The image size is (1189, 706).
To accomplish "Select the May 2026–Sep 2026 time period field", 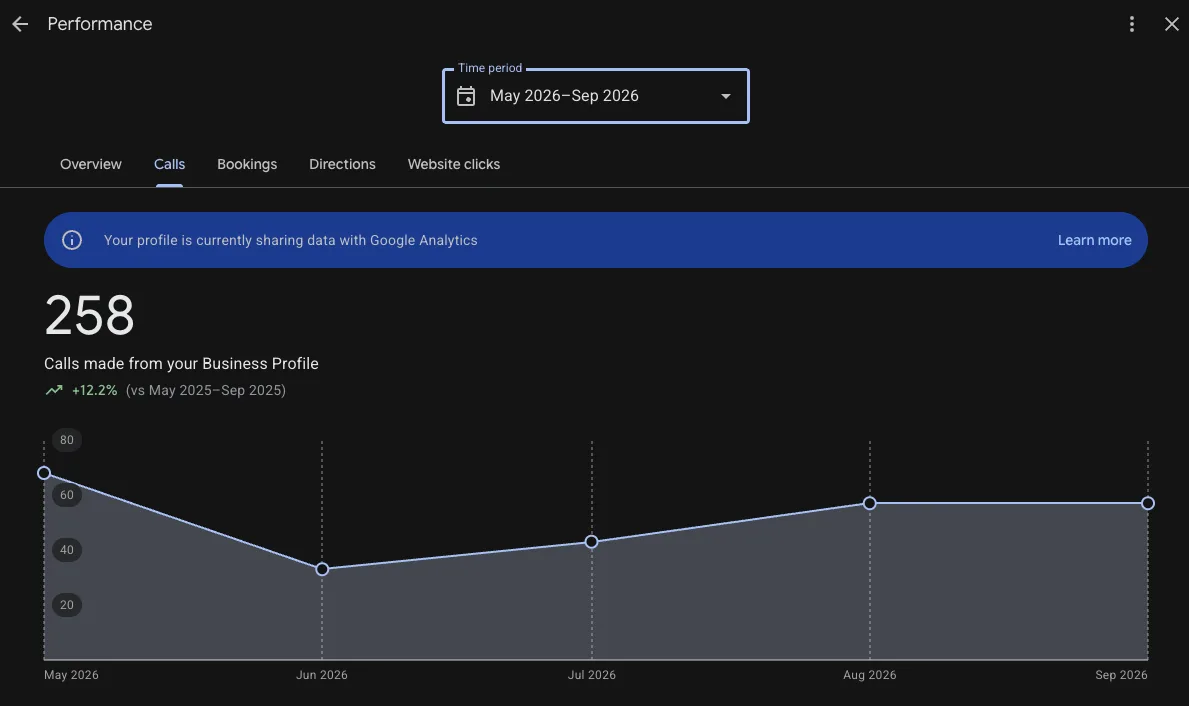I will point(595,96).
